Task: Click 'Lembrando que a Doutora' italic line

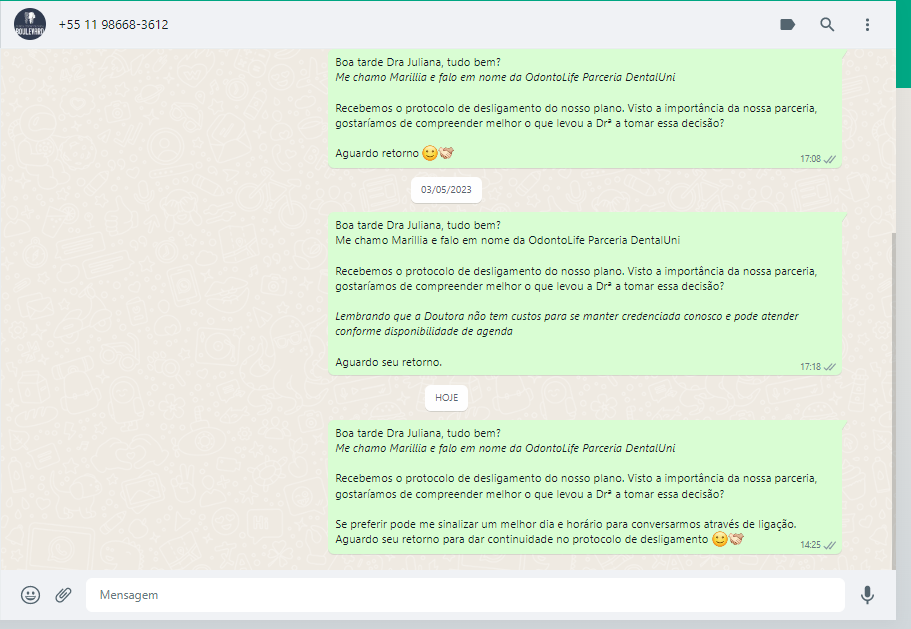Action: (x=566, y=317)
